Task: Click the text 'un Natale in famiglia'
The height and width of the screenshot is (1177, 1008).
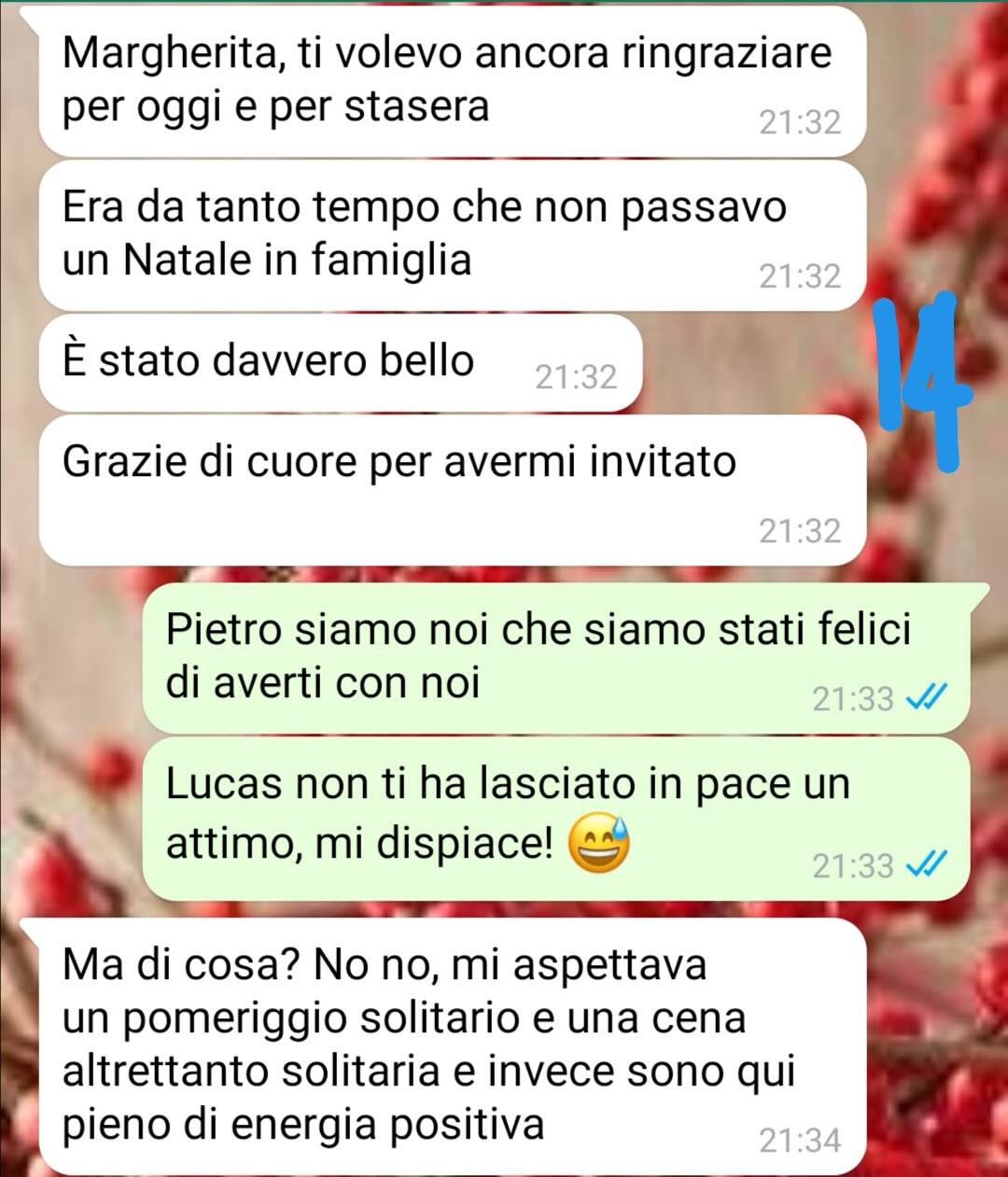Action: (267, 259)
